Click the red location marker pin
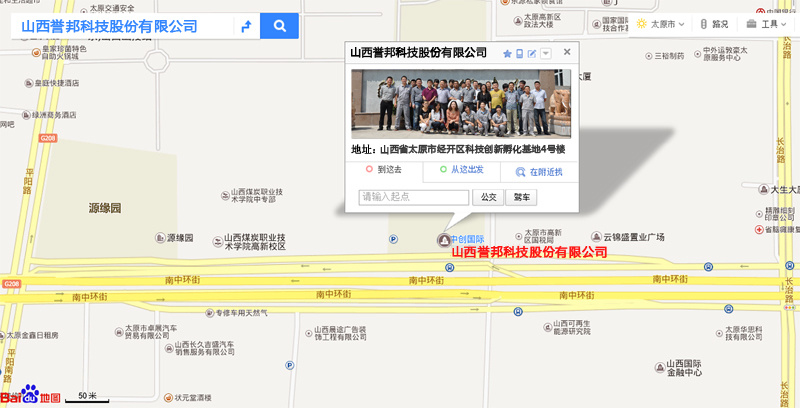800x408 pixels. [444, 240]
